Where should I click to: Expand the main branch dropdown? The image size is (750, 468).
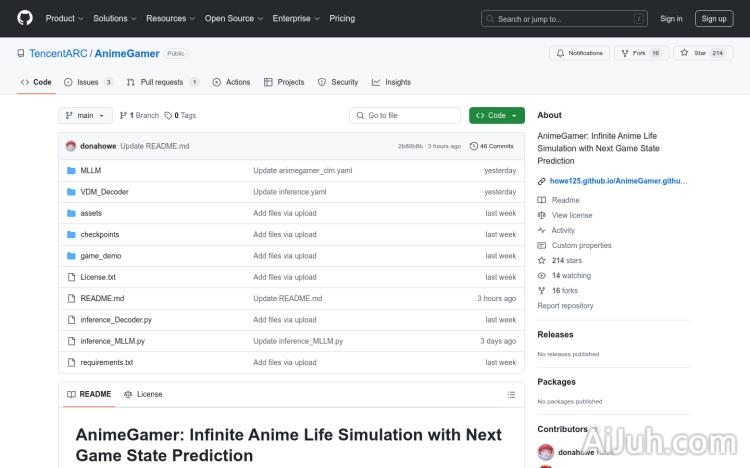(x=85, y=115)
